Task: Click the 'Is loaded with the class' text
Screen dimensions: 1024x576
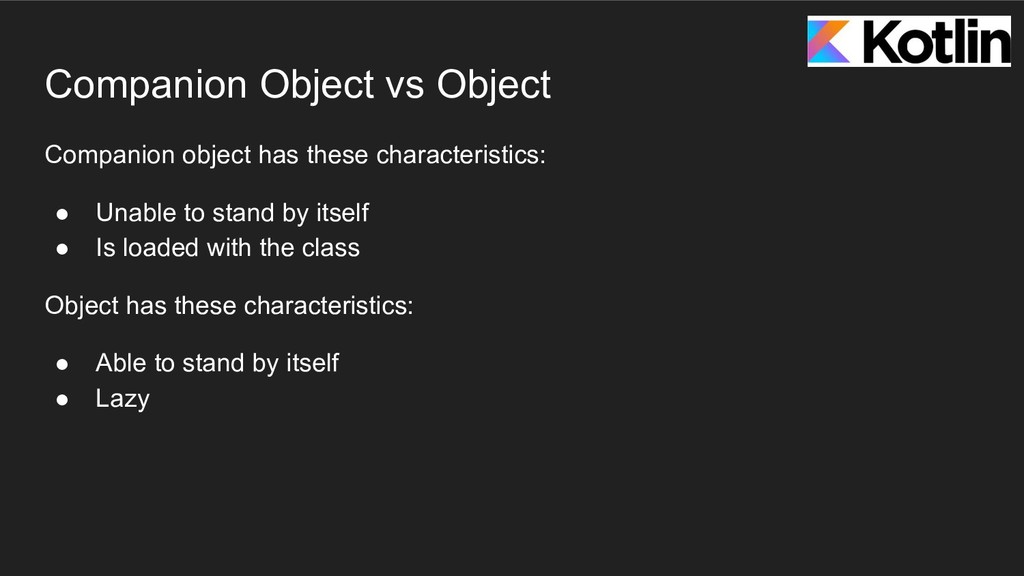Action: pyautogui.click(x=227, y=247)
